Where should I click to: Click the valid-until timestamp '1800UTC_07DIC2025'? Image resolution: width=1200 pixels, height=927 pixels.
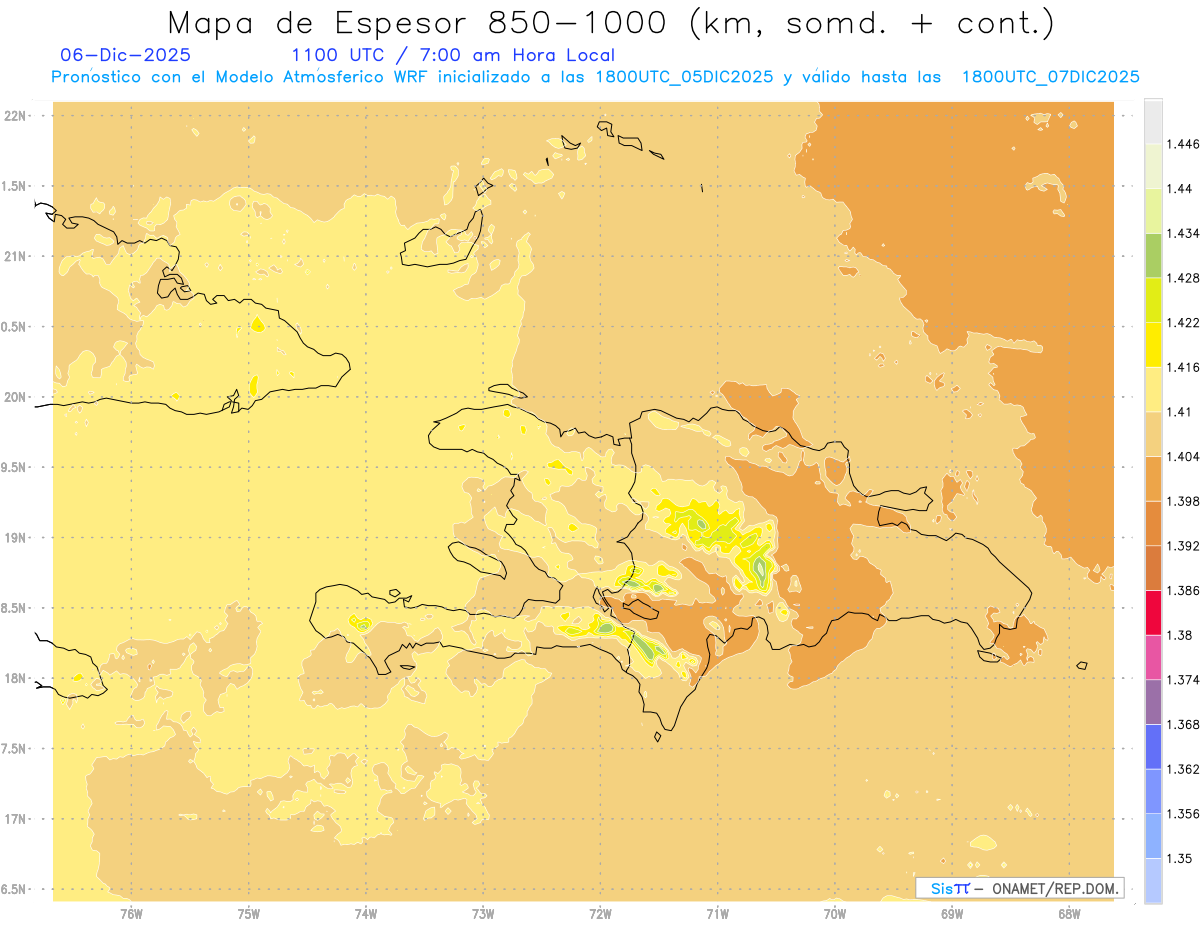tap(1050, 77)
